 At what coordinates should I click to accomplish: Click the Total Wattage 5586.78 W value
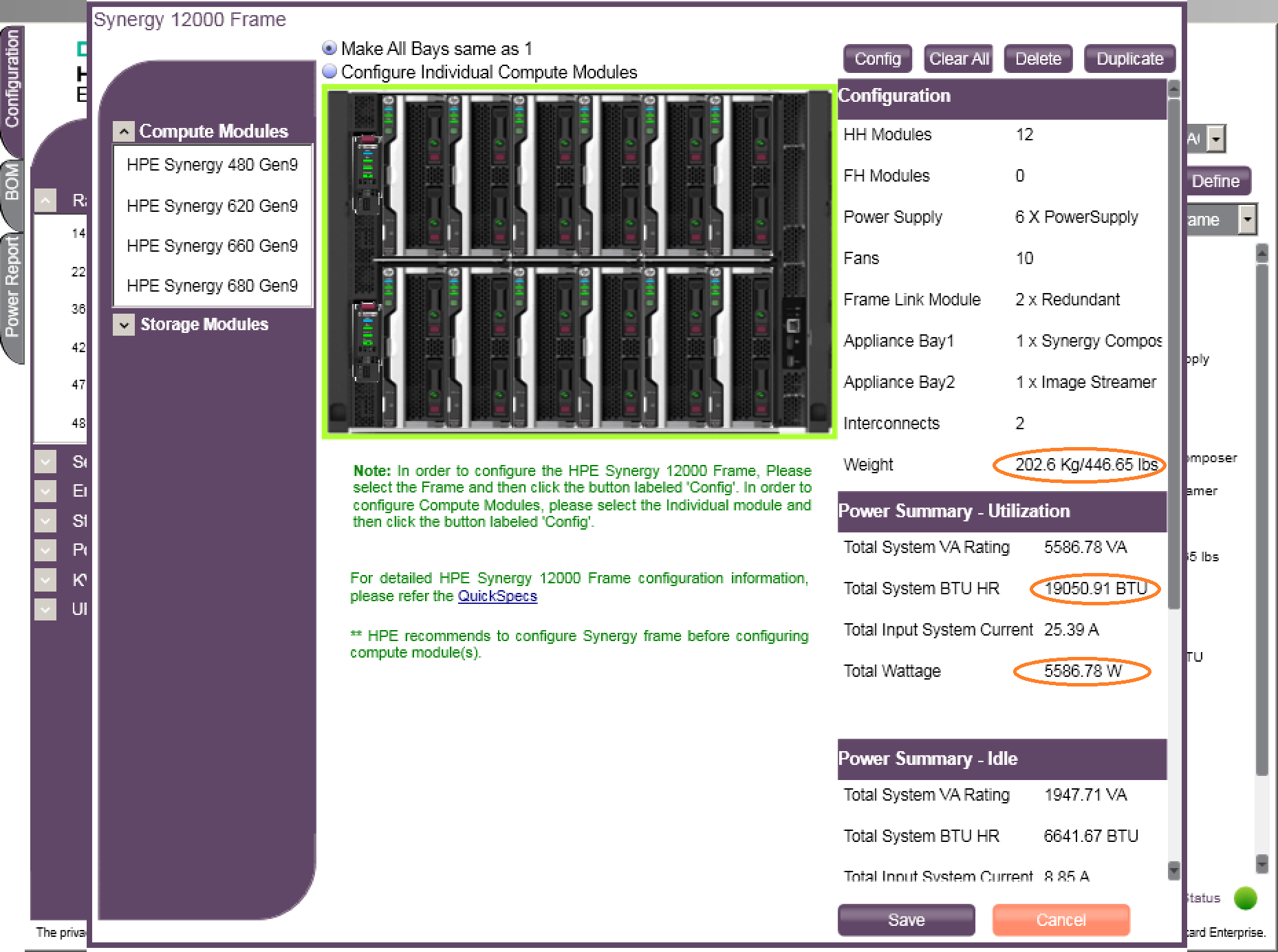coord(1083,671)
